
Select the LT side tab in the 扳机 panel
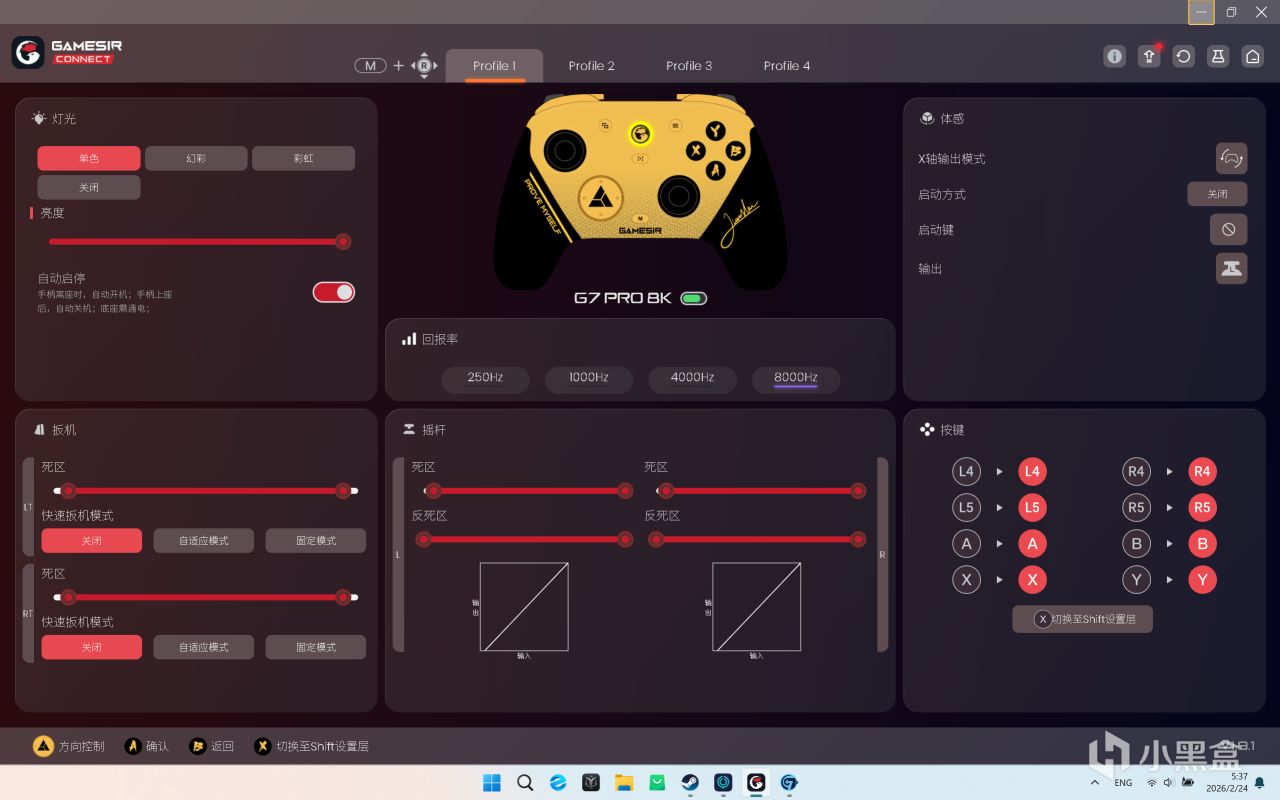(x=28, y=507)
